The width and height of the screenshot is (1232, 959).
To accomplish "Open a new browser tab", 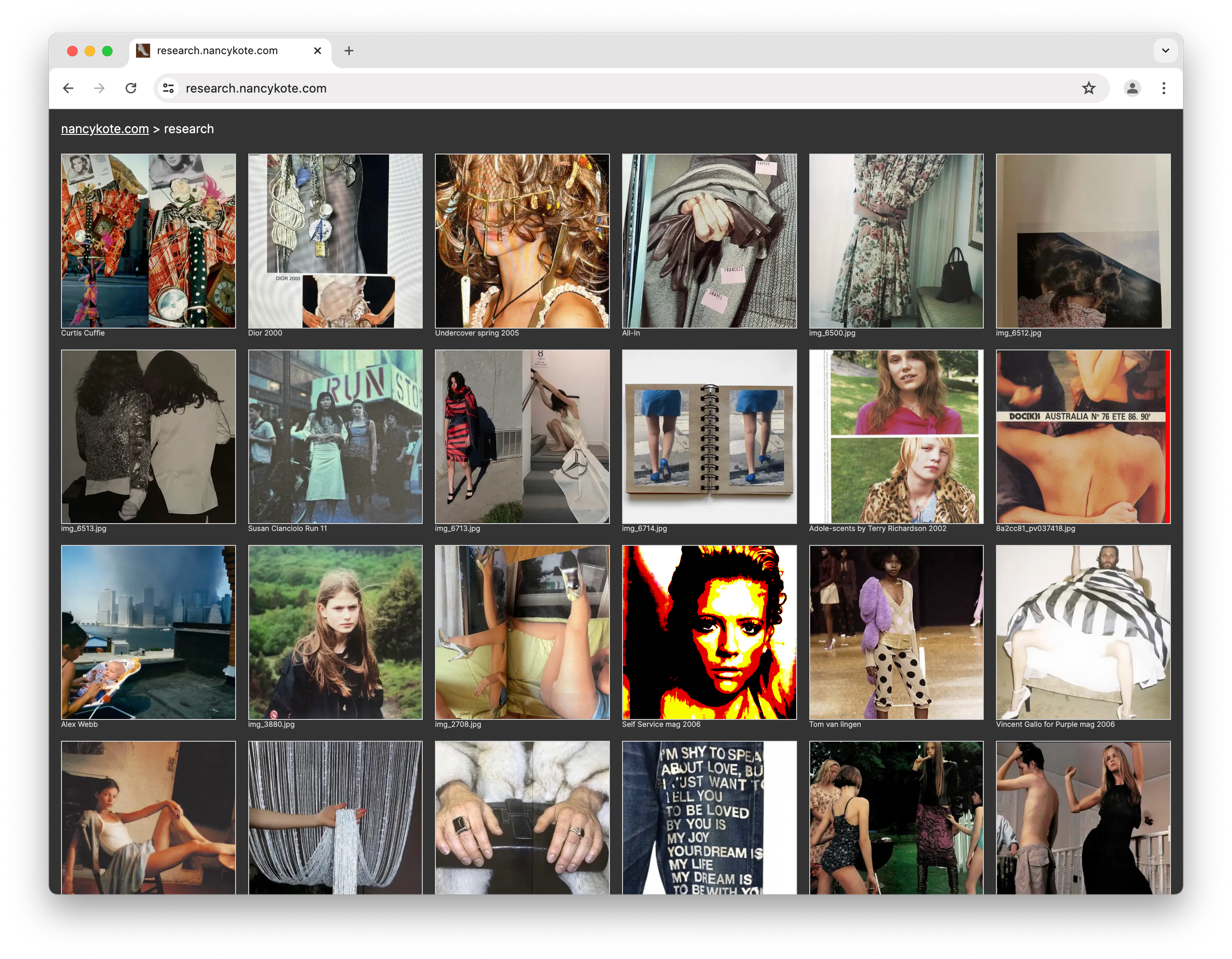I will click(349, 51).
